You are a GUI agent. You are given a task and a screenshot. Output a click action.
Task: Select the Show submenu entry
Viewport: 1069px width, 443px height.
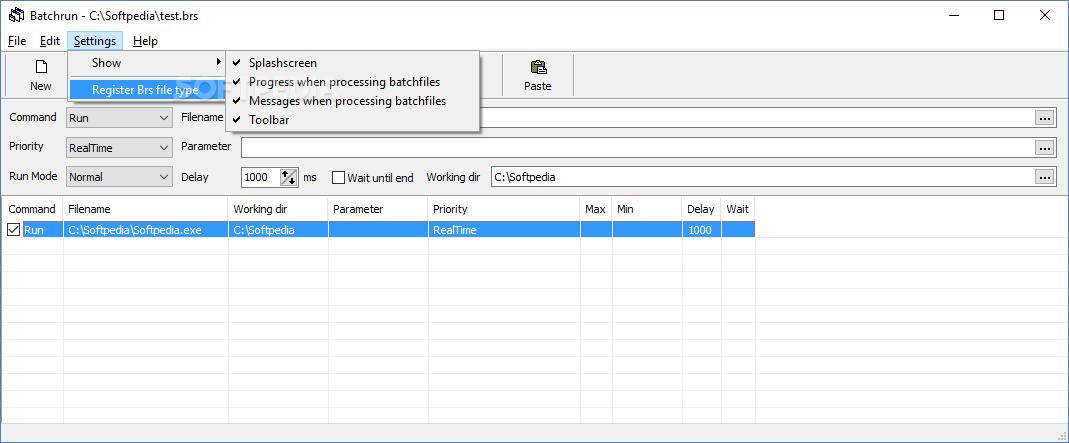147,63
